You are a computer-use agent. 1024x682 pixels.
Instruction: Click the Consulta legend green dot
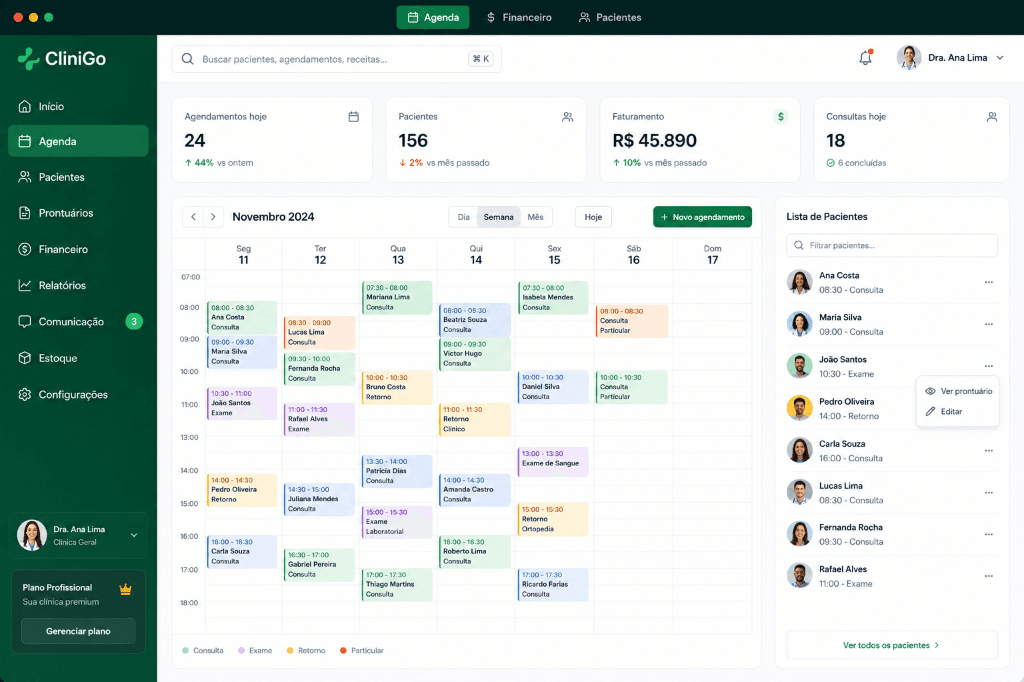pos(185,651)
